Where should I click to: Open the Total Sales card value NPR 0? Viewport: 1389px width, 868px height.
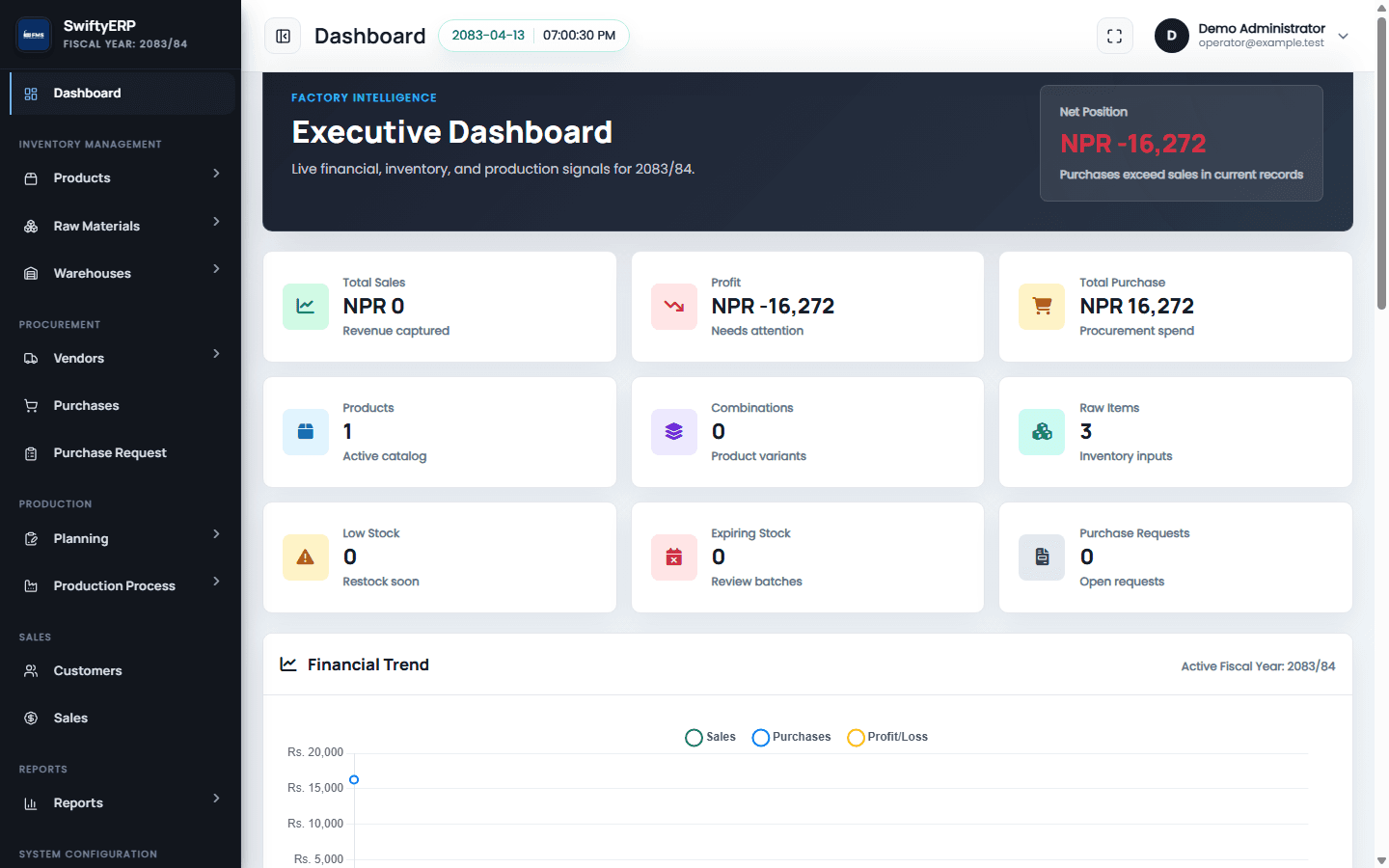click(x=373, y=307)
